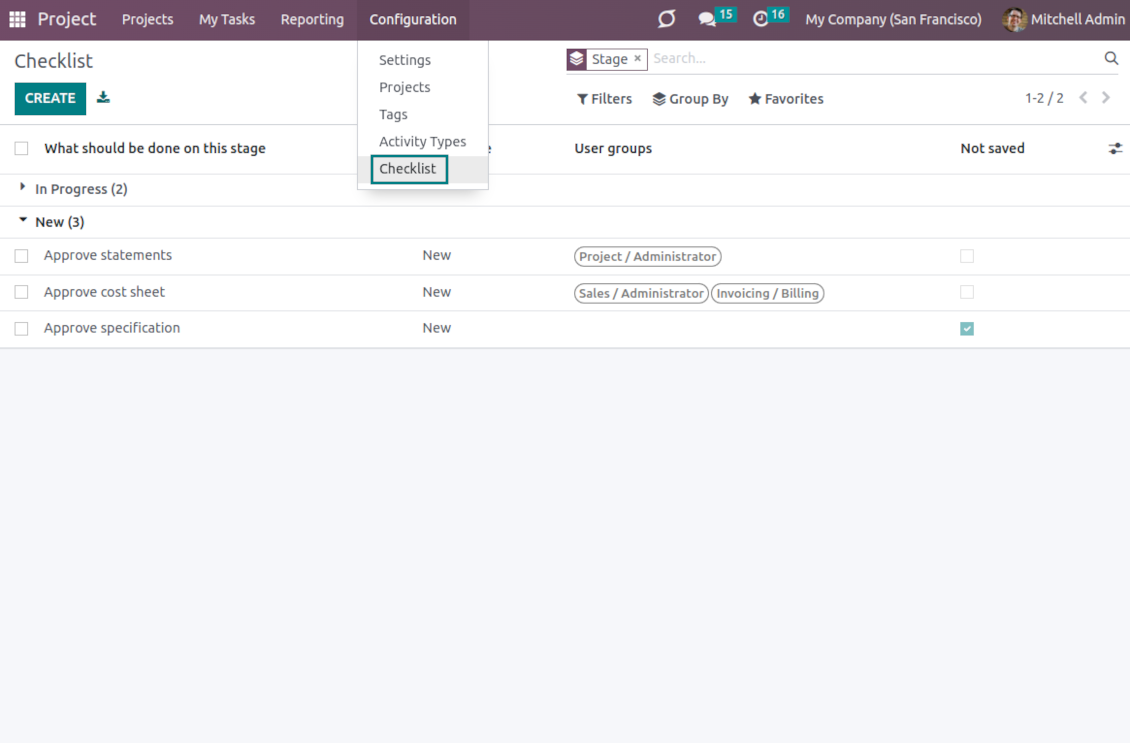Choose Checklist in Configuration menu
This screenshot has height=743, width=1130.
coord(408,169)
